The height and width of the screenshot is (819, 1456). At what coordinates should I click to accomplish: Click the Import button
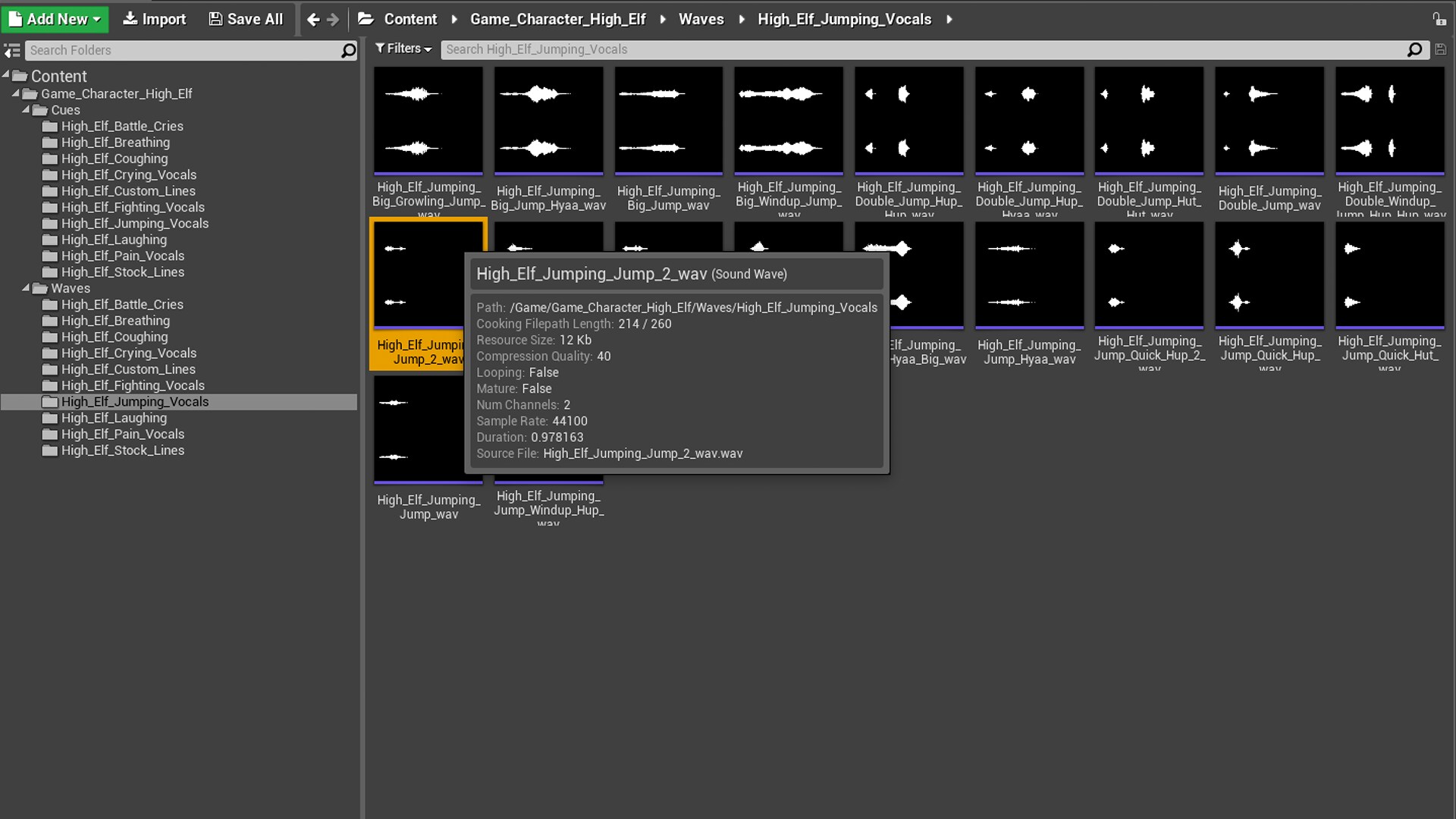point(155,19)
